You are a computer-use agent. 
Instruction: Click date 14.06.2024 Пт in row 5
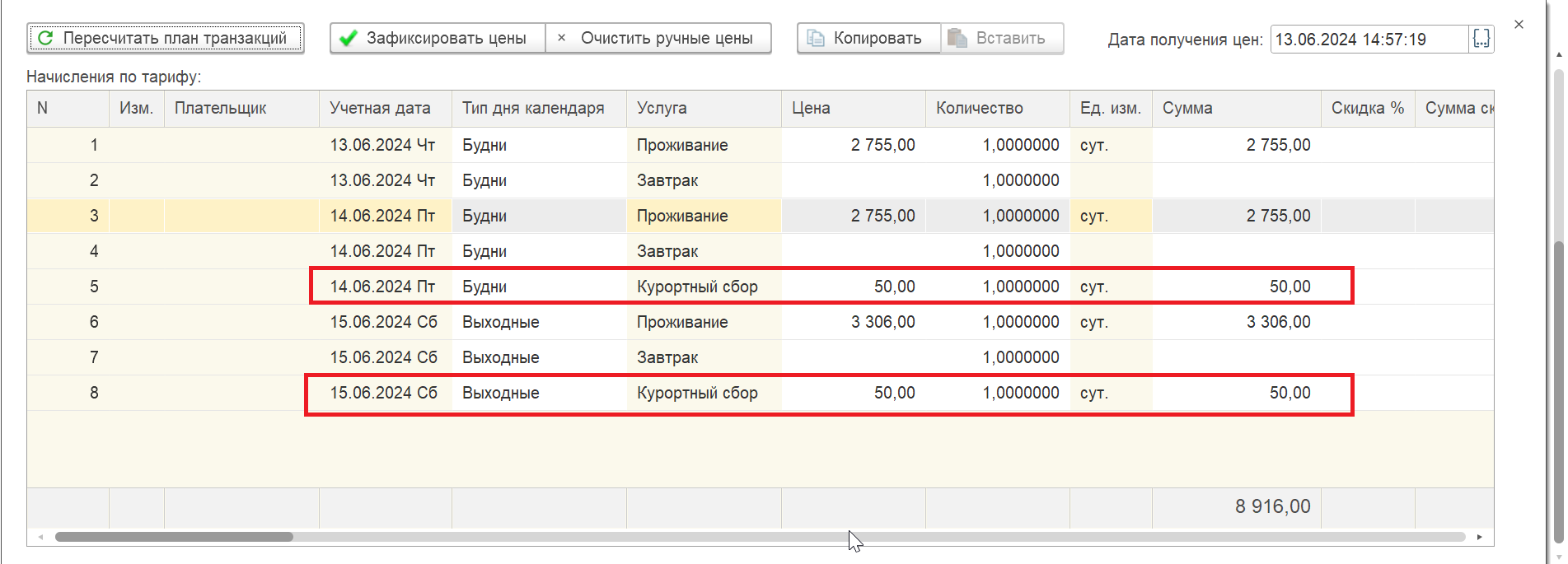[x=386, y=287]
